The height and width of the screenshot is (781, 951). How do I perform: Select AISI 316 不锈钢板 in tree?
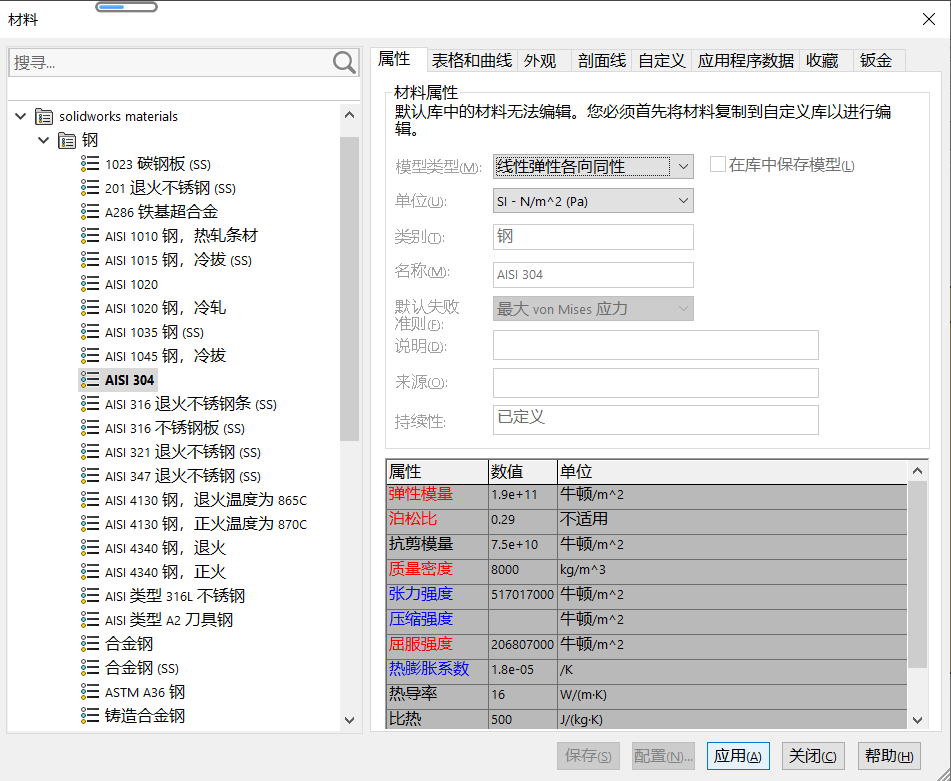pos(175,428)
